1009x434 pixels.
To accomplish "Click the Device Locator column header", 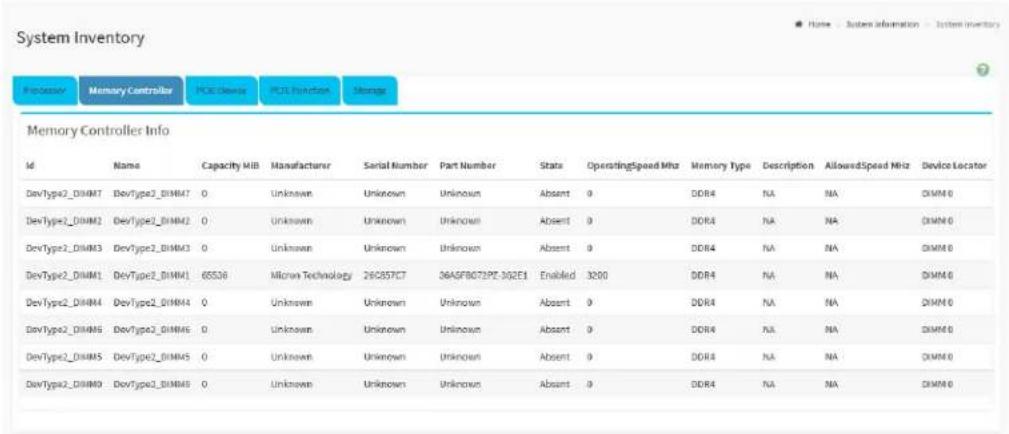I will (954, 165).
